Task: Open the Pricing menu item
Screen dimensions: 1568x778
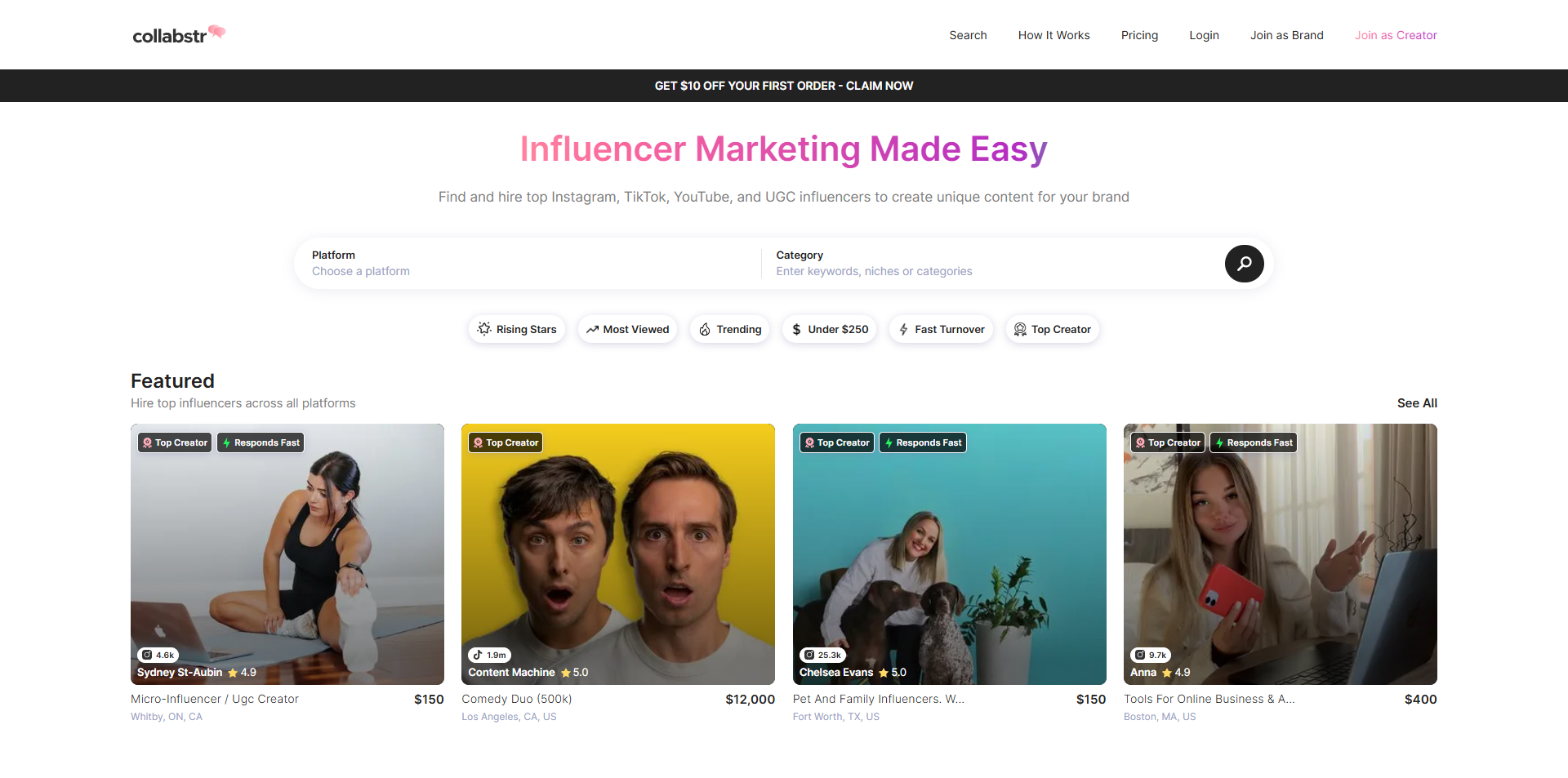Action: click(x=1139, y=35)
